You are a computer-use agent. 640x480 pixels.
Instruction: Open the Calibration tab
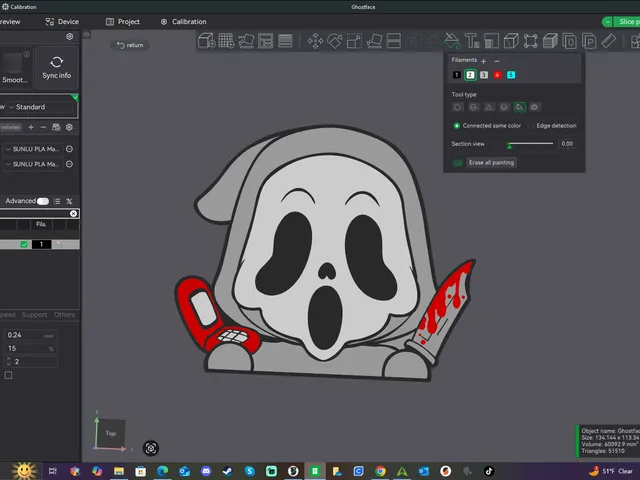pos(183,22)
